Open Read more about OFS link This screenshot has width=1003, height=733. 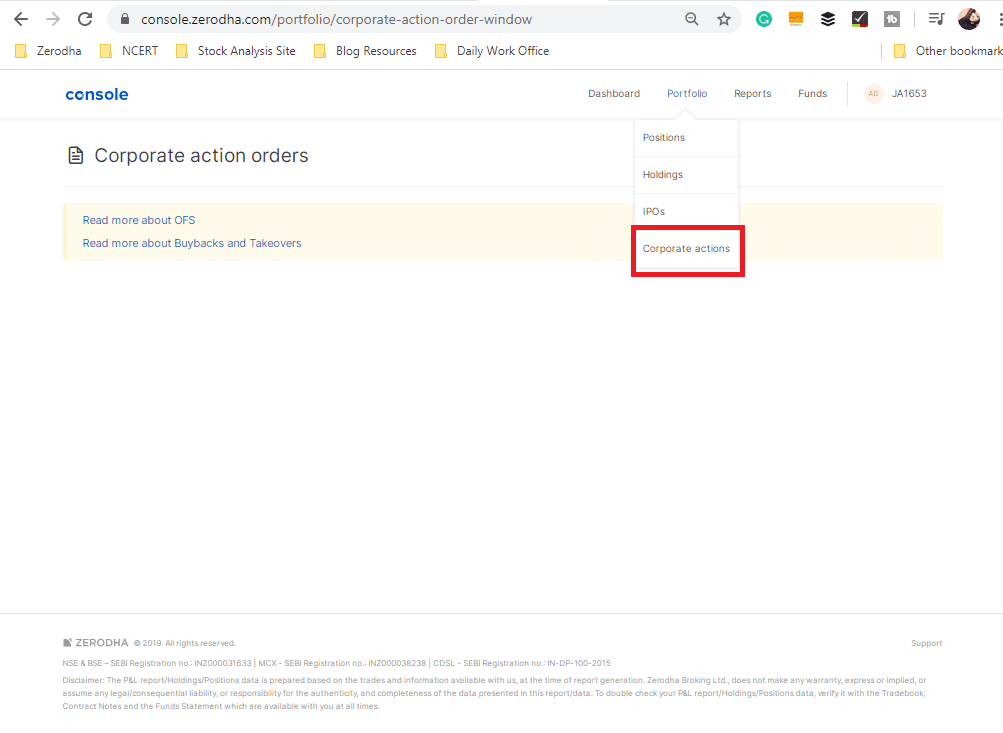139,220
